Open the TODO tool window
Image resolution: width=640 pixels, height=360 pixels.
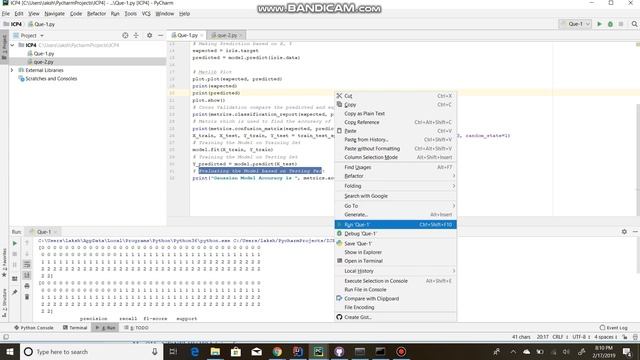(136, 328)
